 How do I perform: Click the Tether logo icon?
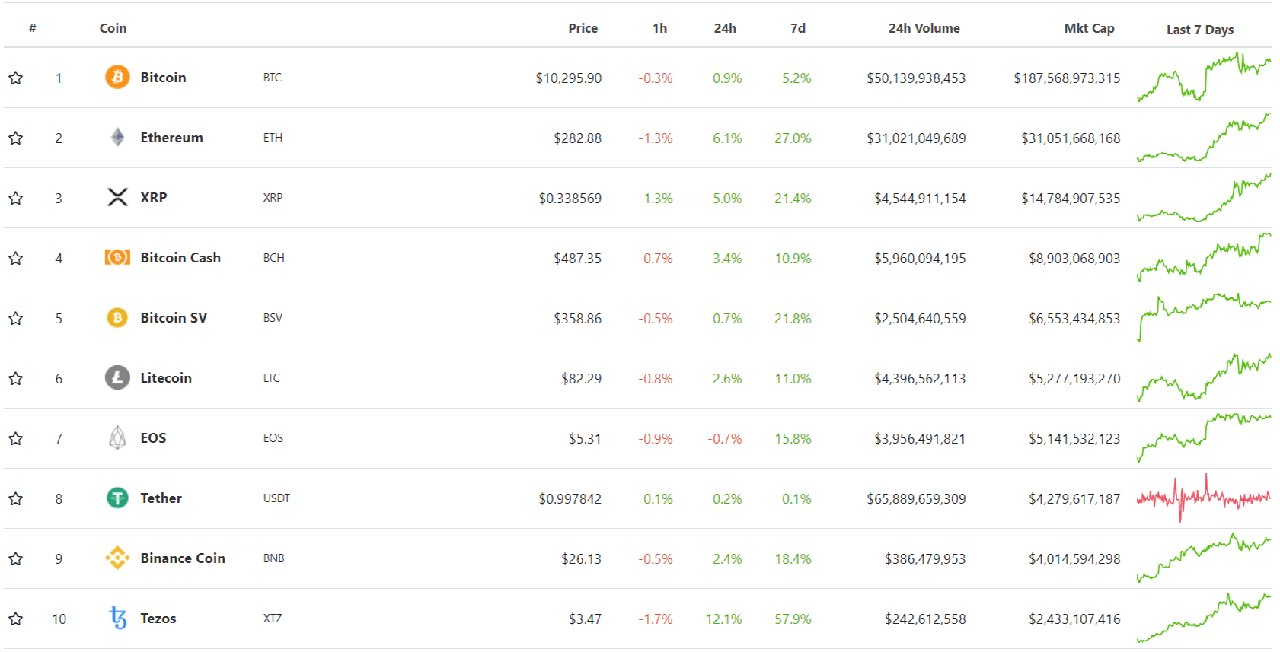tap(117, 498)
